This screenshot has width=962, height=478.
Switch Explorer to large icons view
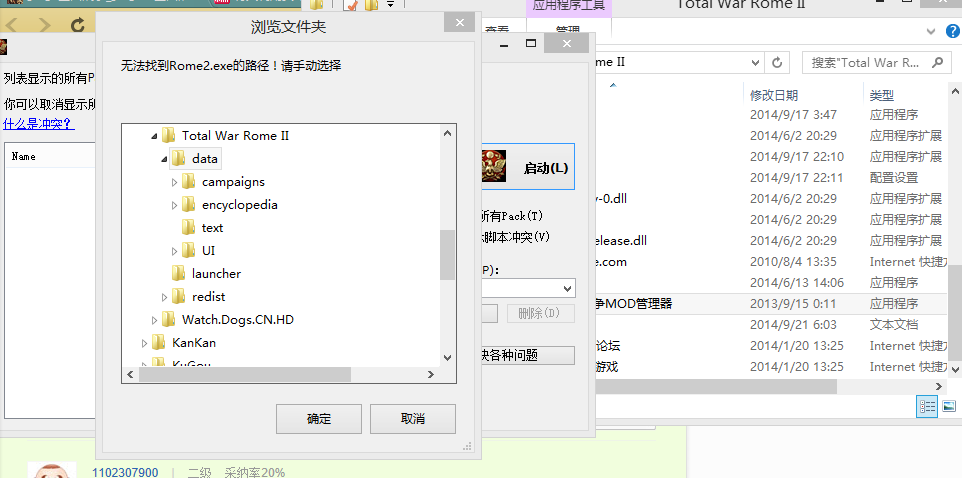[949, 406]
